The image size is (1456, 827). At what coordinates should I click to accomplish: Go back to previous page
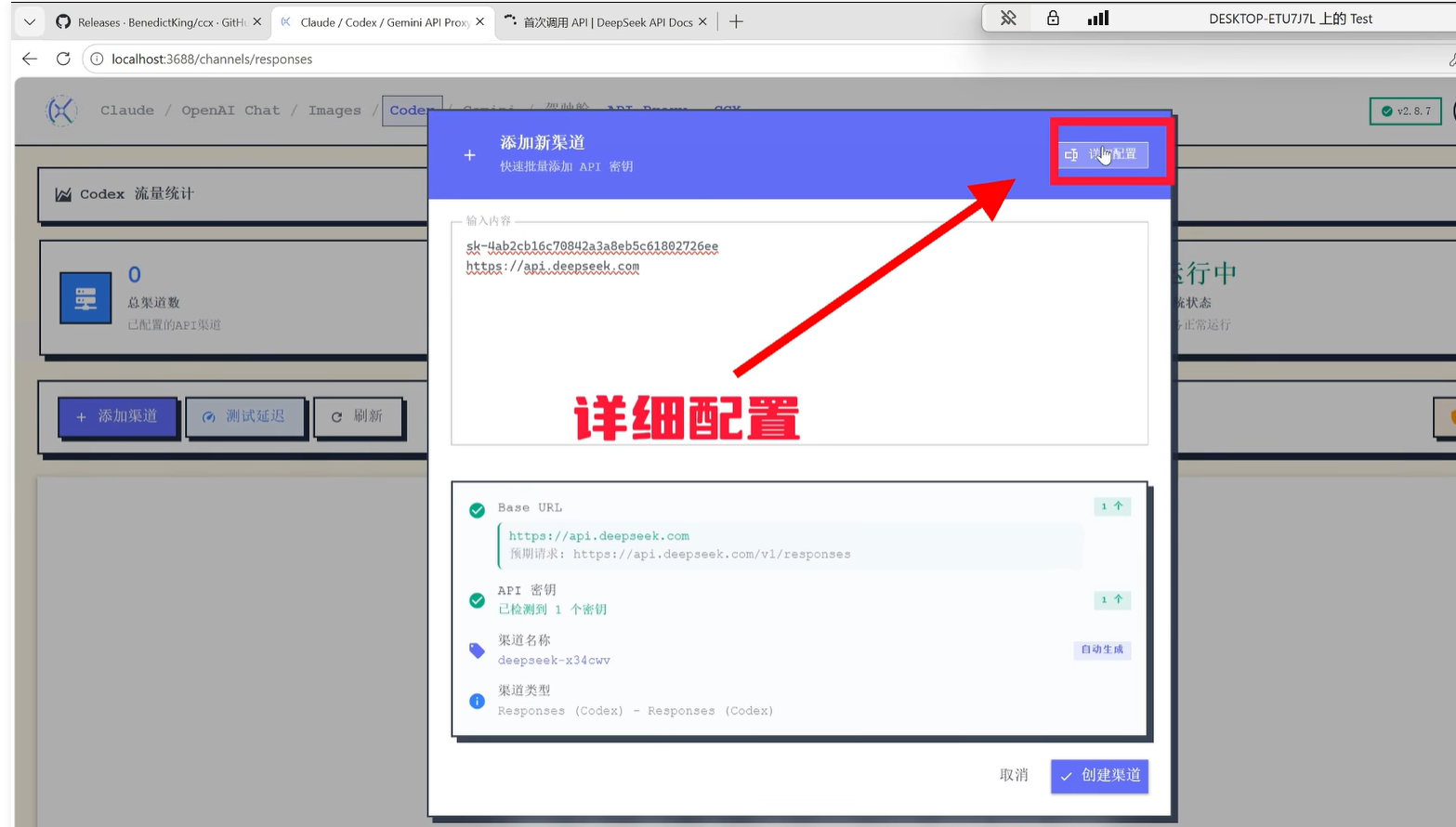(30, 59)
